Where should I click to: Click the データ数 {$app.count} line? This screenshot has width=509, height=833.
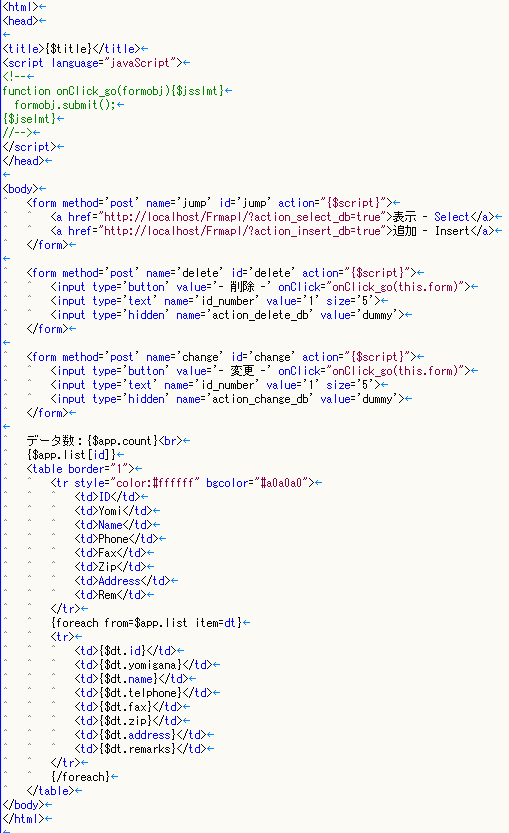pyautogui.click(x=105, y=441)
